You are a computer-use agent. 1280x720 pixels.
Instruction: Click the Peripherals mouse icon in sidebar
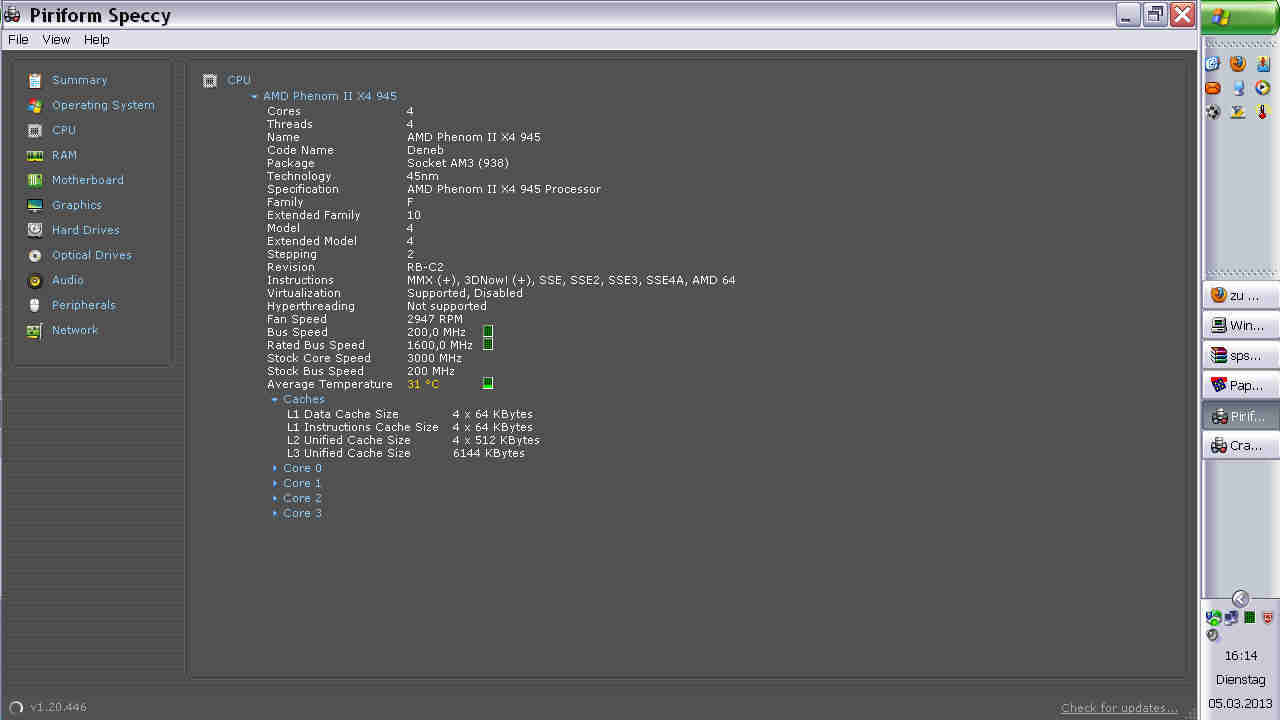(35, 305)
